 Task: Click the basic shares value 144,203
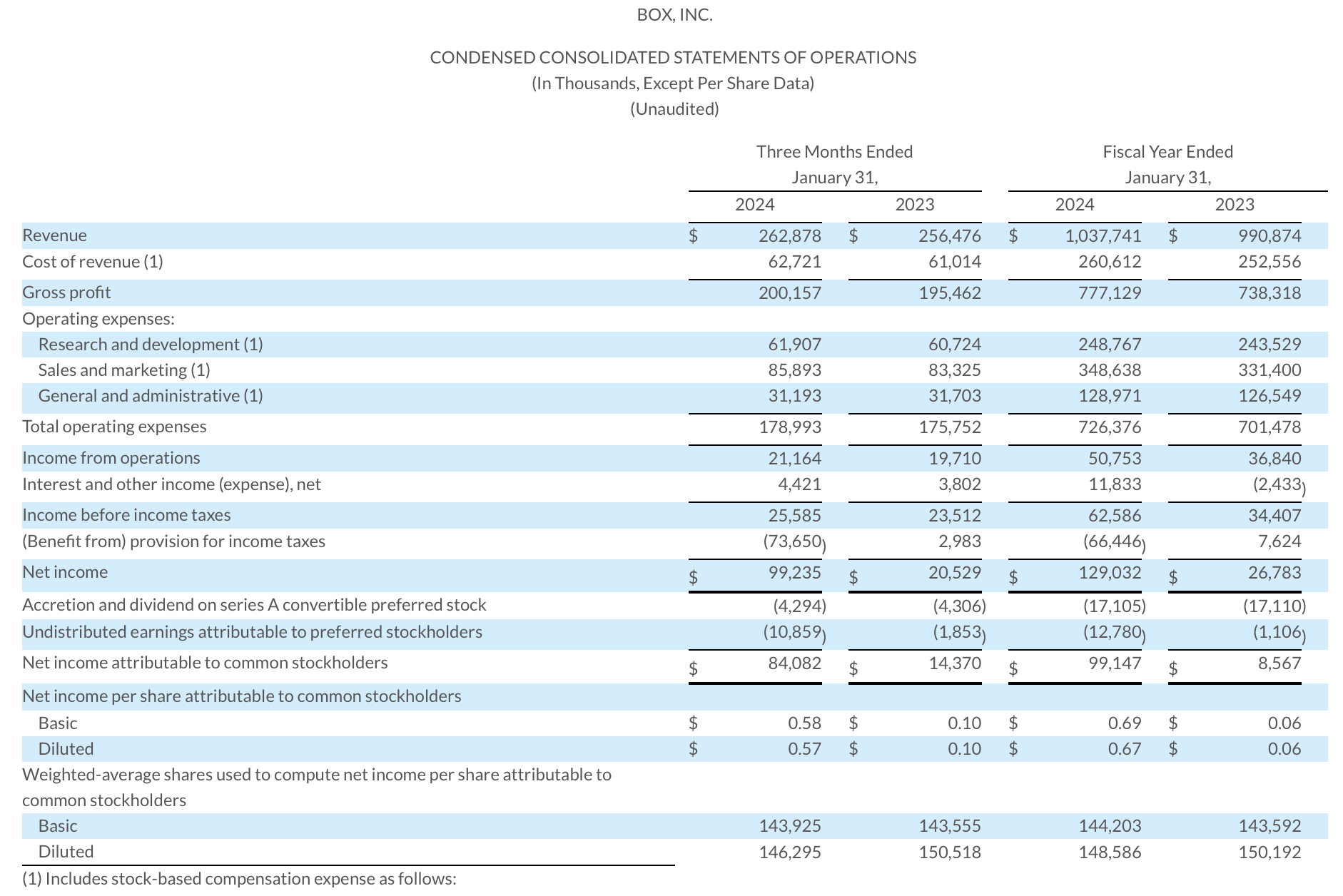click(1110, 826)
